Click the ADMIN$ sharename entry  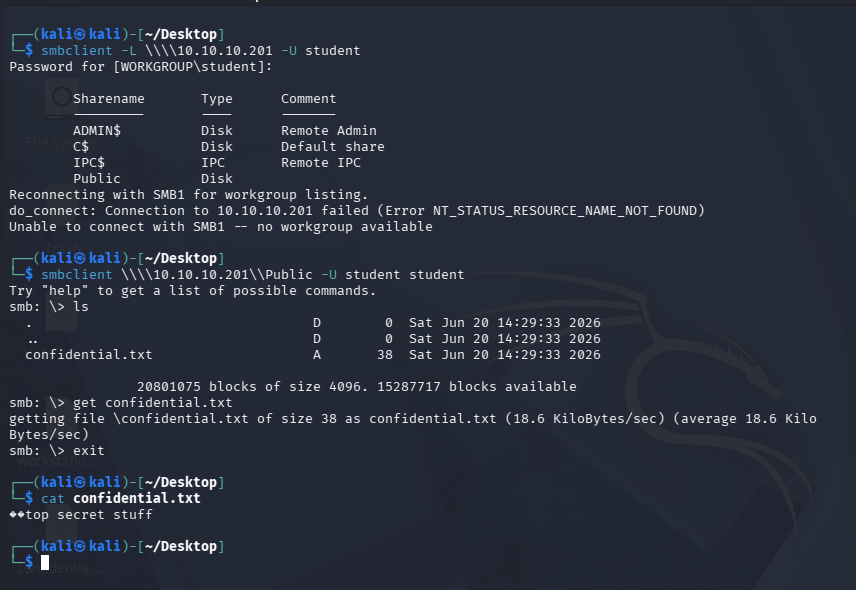[x=97, y=131]
